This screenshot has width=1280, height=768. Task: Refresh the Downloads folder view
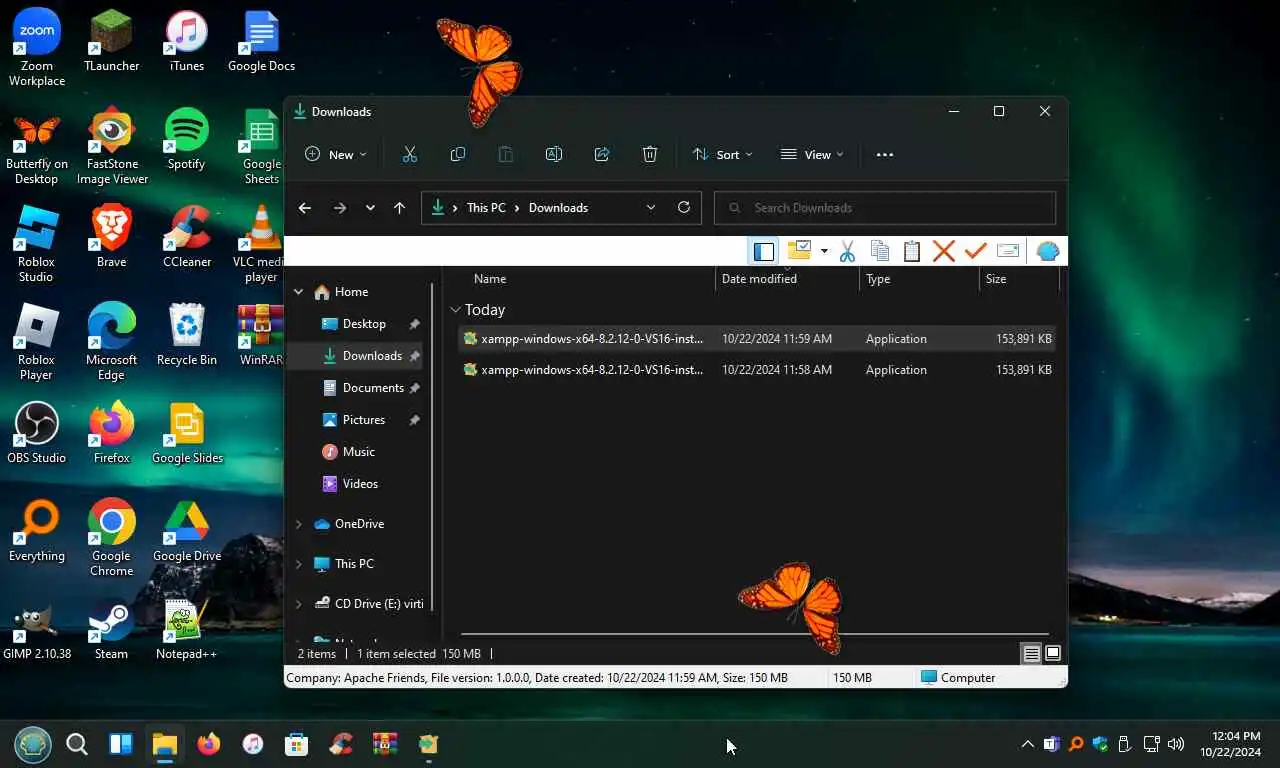(x=684, y=207)
